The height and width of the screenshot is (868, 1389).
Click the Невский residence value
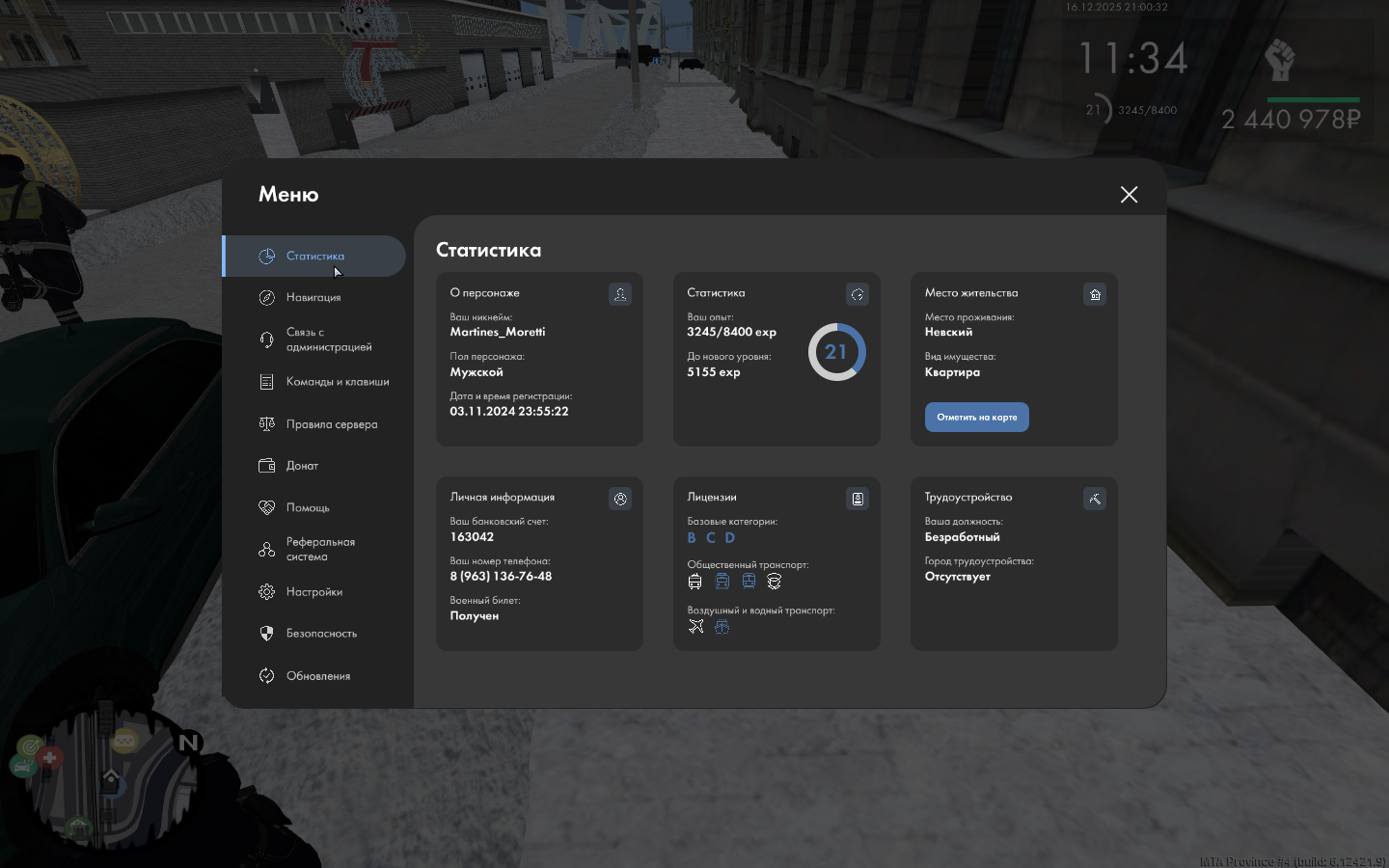tap(949, 332)
